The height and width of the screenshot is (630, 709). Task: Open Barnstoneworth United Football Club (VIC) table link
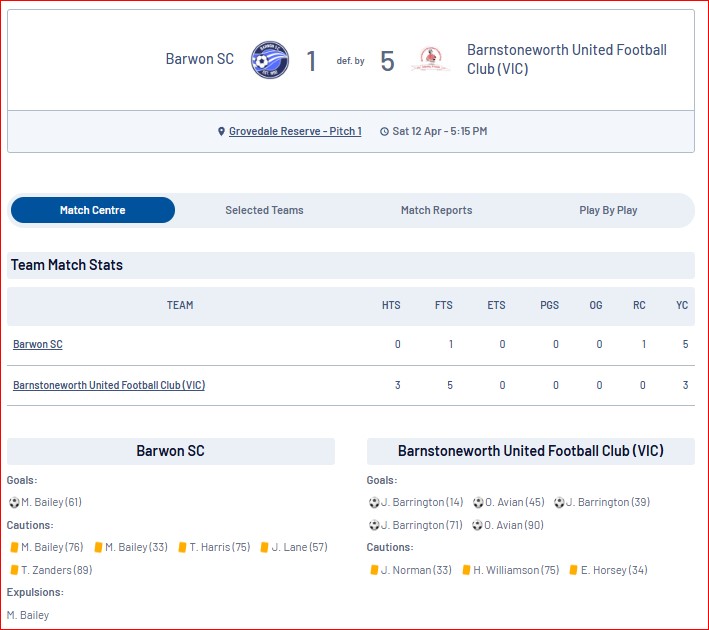pos(109,385)
